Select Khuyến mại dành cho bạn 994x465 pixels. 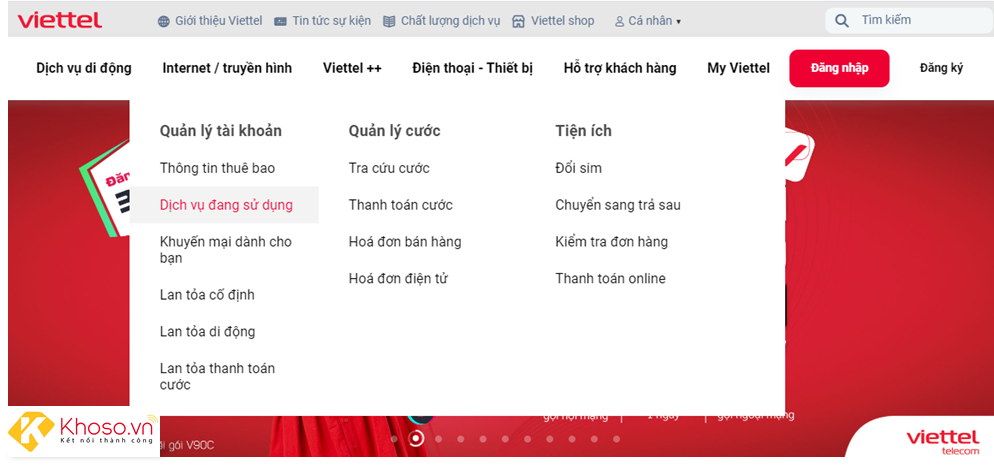[x=226, y=250]
